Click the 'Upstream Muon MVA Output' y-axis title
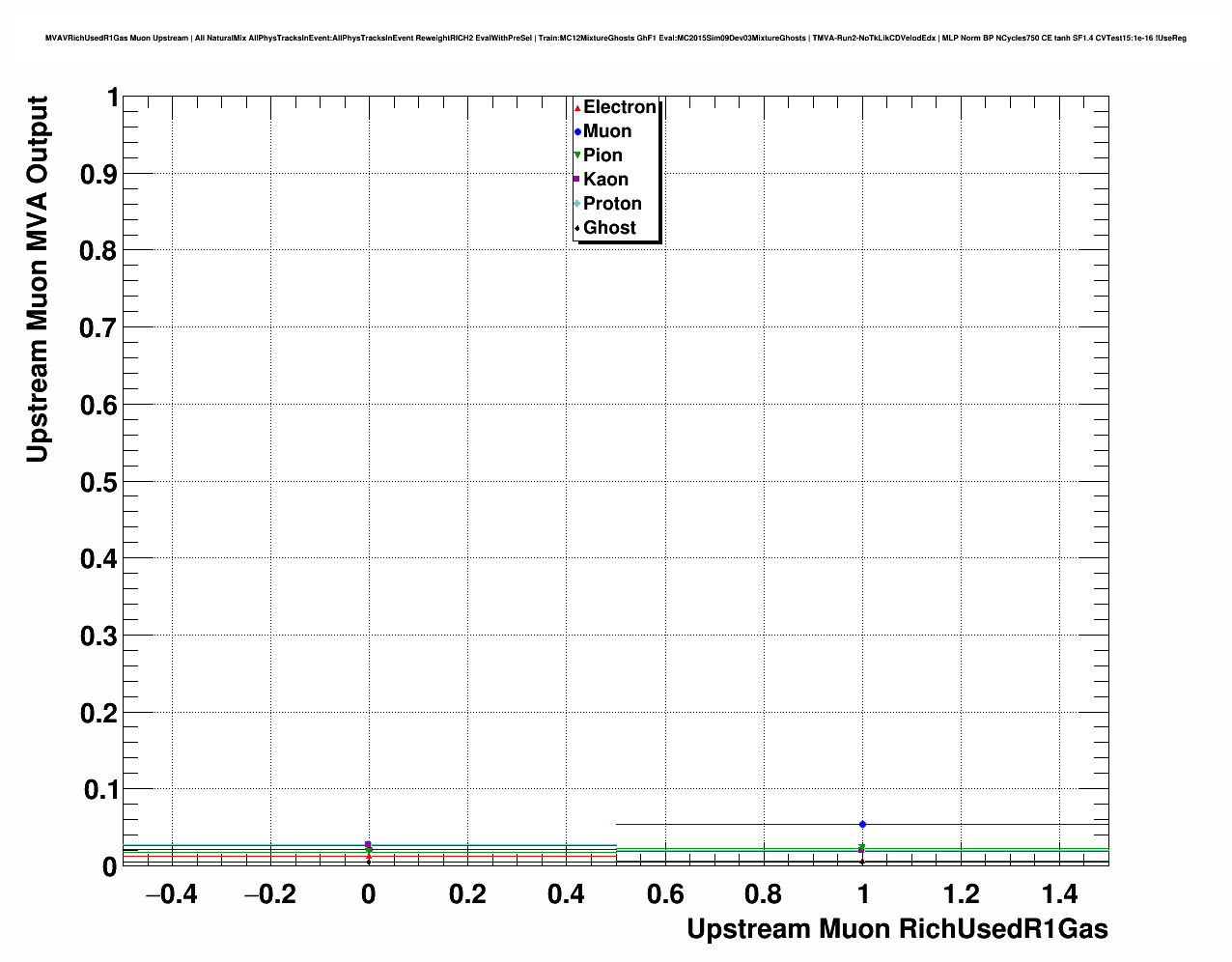 (x=37, y=279)
